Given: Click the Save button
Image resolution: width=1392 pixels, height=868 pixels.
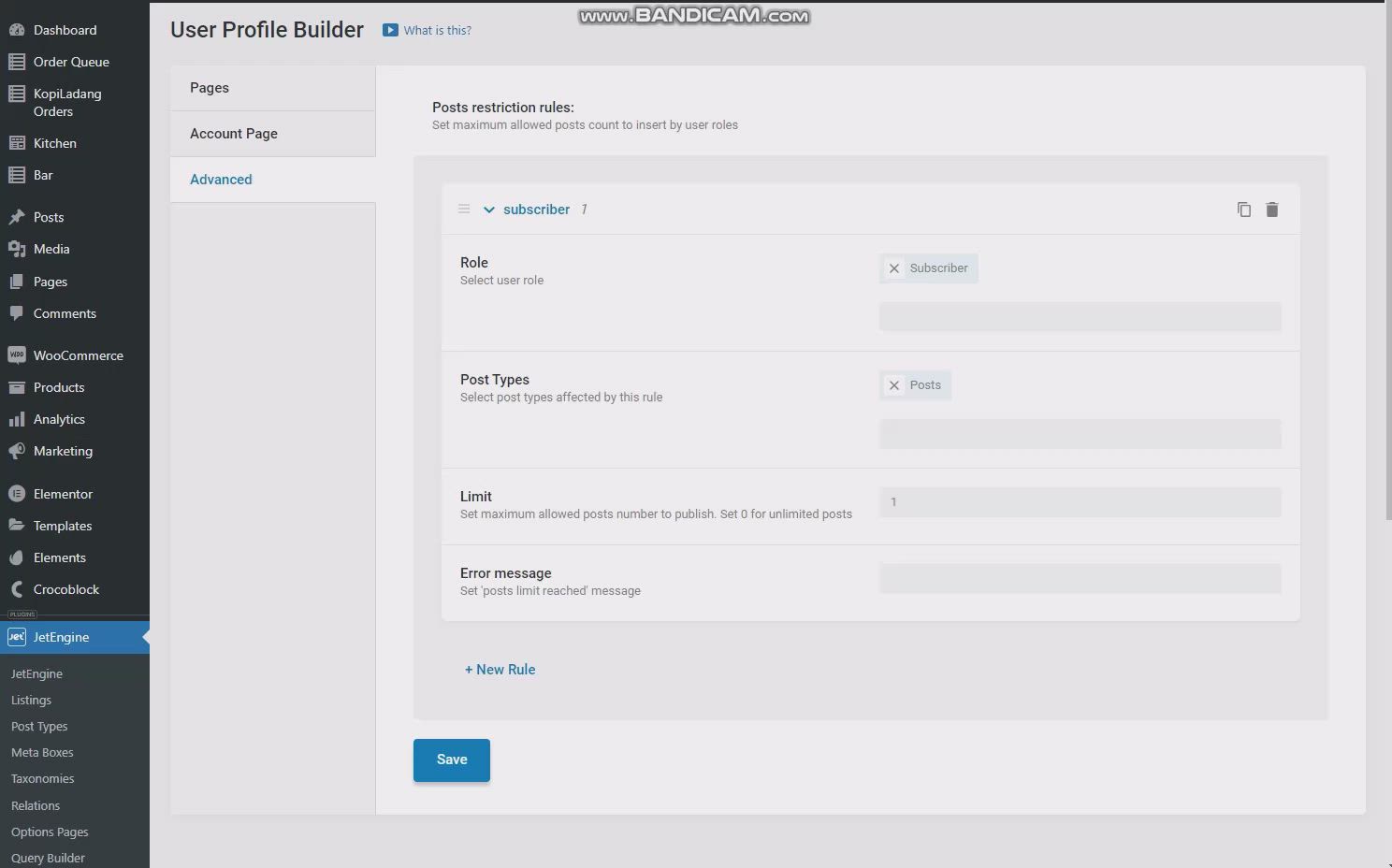Looking at the screenshot, I should pos(451,759).
